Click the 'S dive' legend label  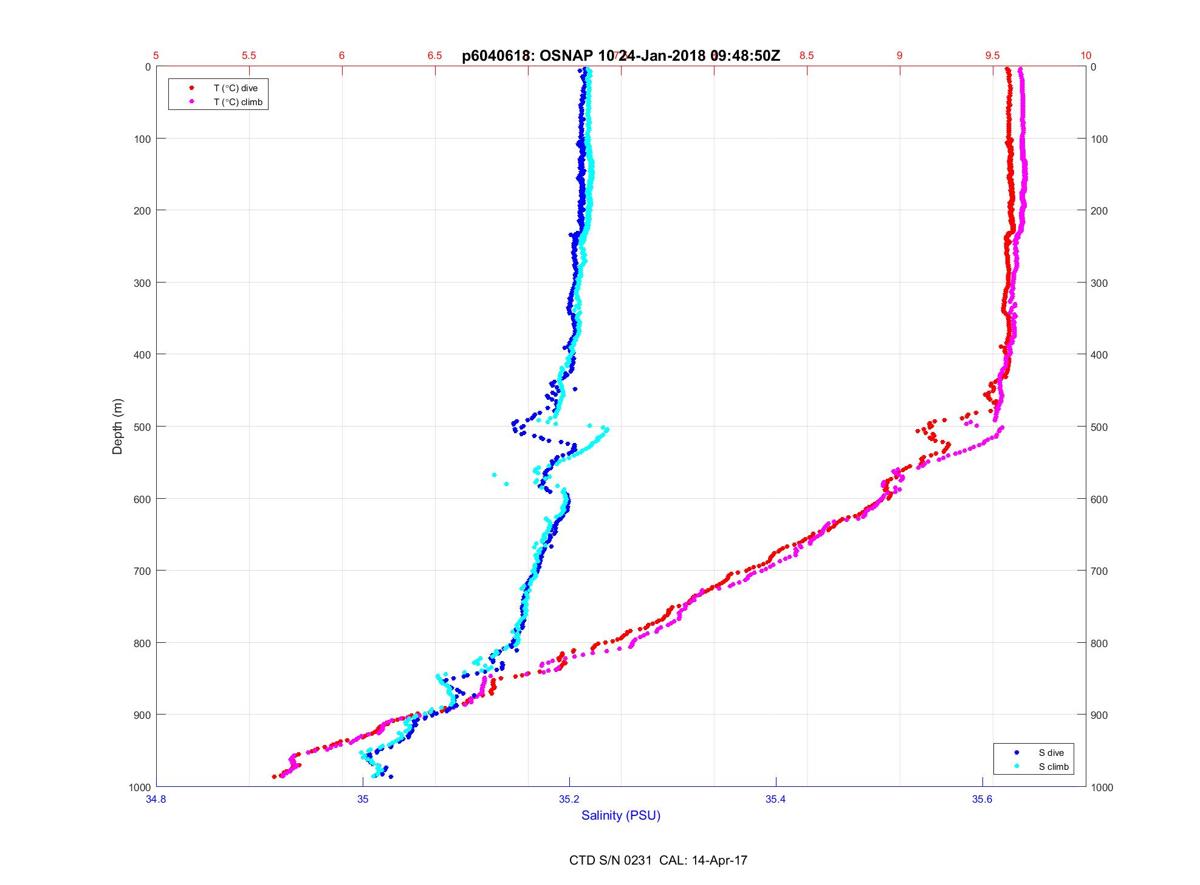pos(1050,752)
